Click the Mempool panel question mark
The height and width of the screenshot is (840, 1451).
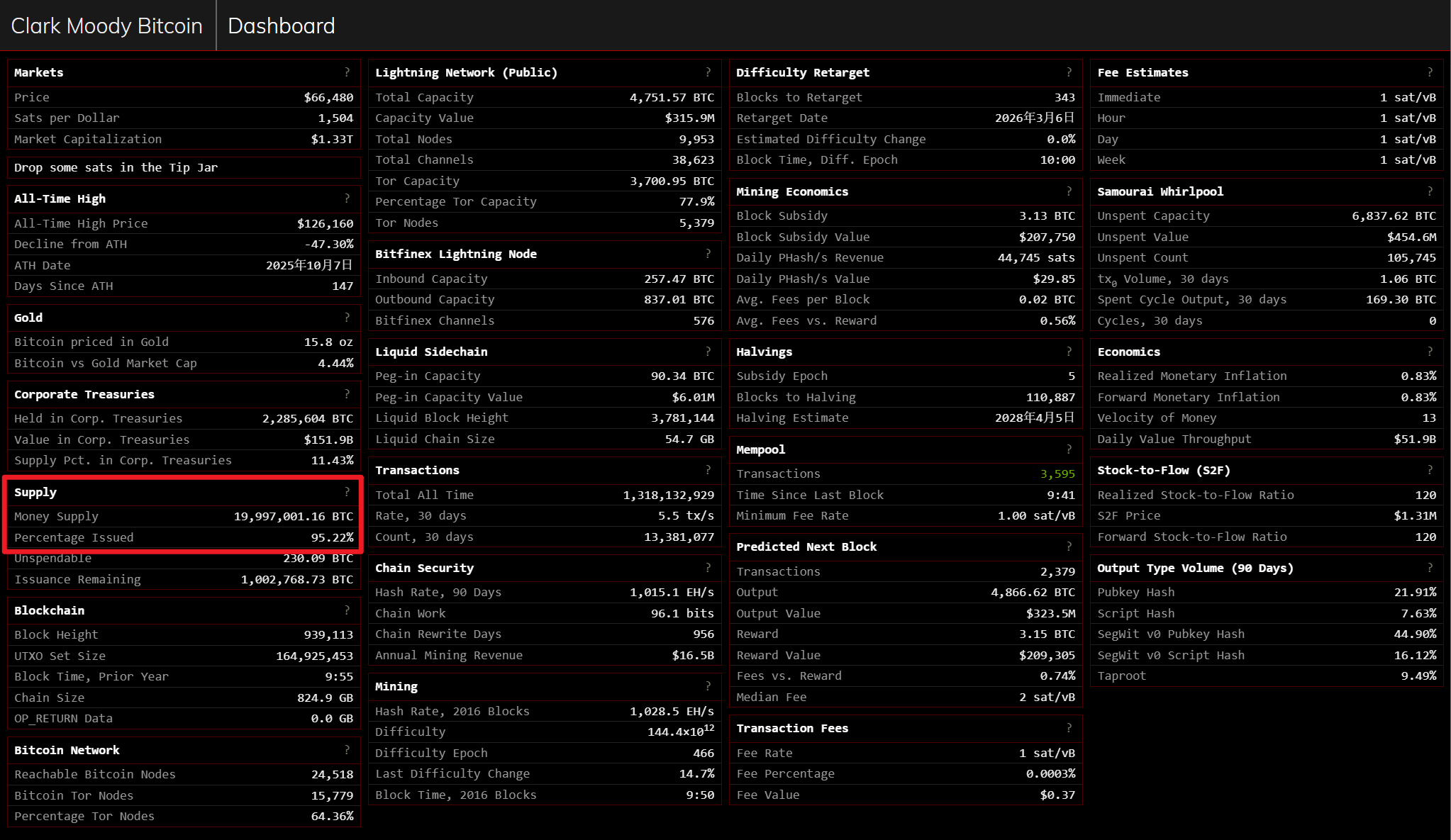(1069, 449)
